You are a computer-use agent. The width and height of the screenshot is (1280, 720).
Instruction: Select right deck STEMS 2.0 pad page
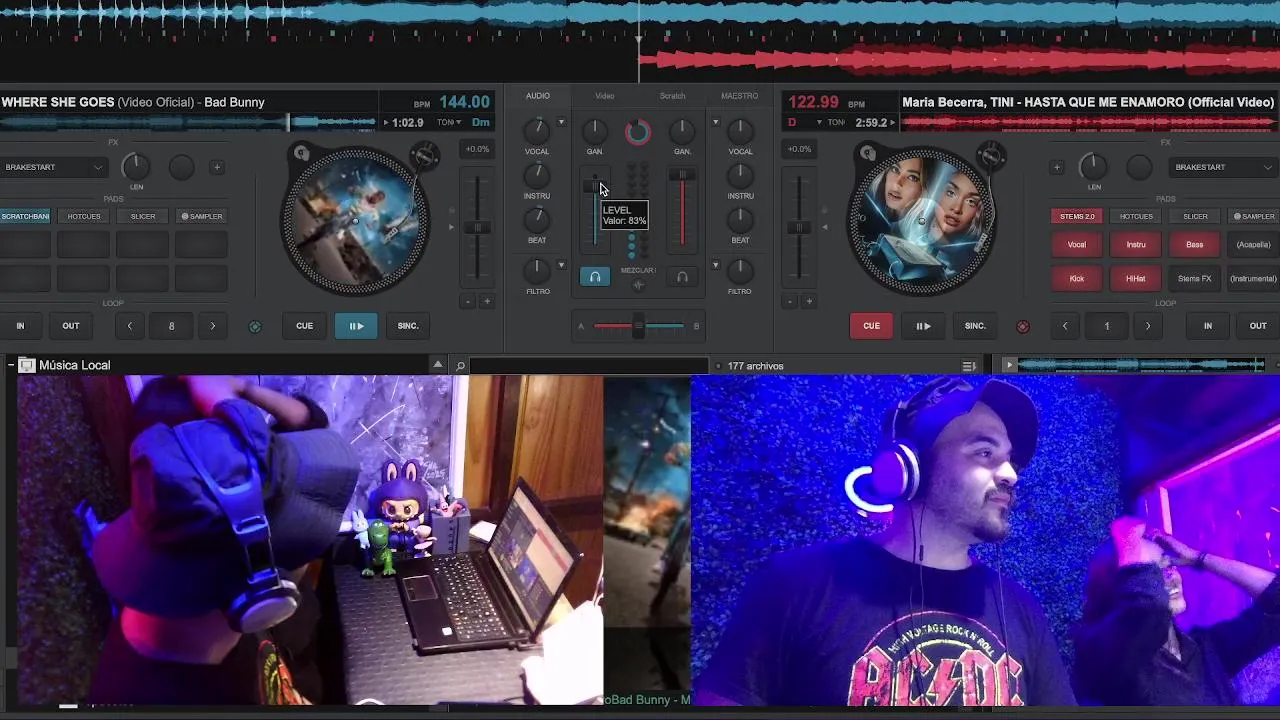pos(1077,216)
